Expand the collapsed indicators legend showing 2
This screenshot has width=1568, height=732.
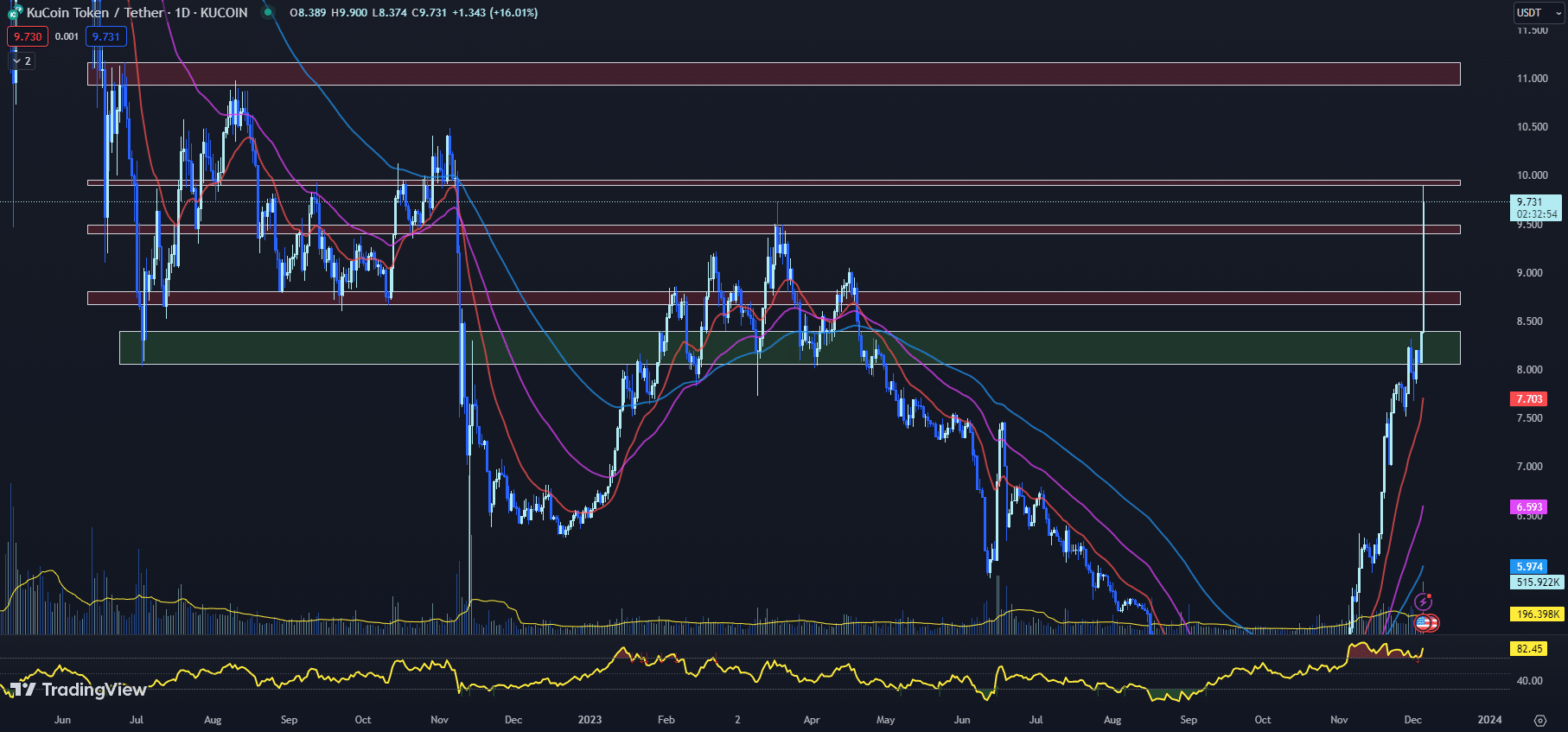tap(22, 61)
